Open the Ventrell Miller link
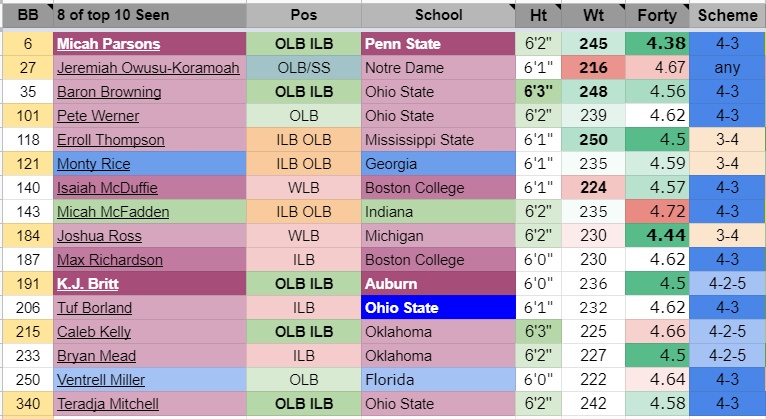The width and height of the screenshot is (766, 419). click(x=101, y=380)
